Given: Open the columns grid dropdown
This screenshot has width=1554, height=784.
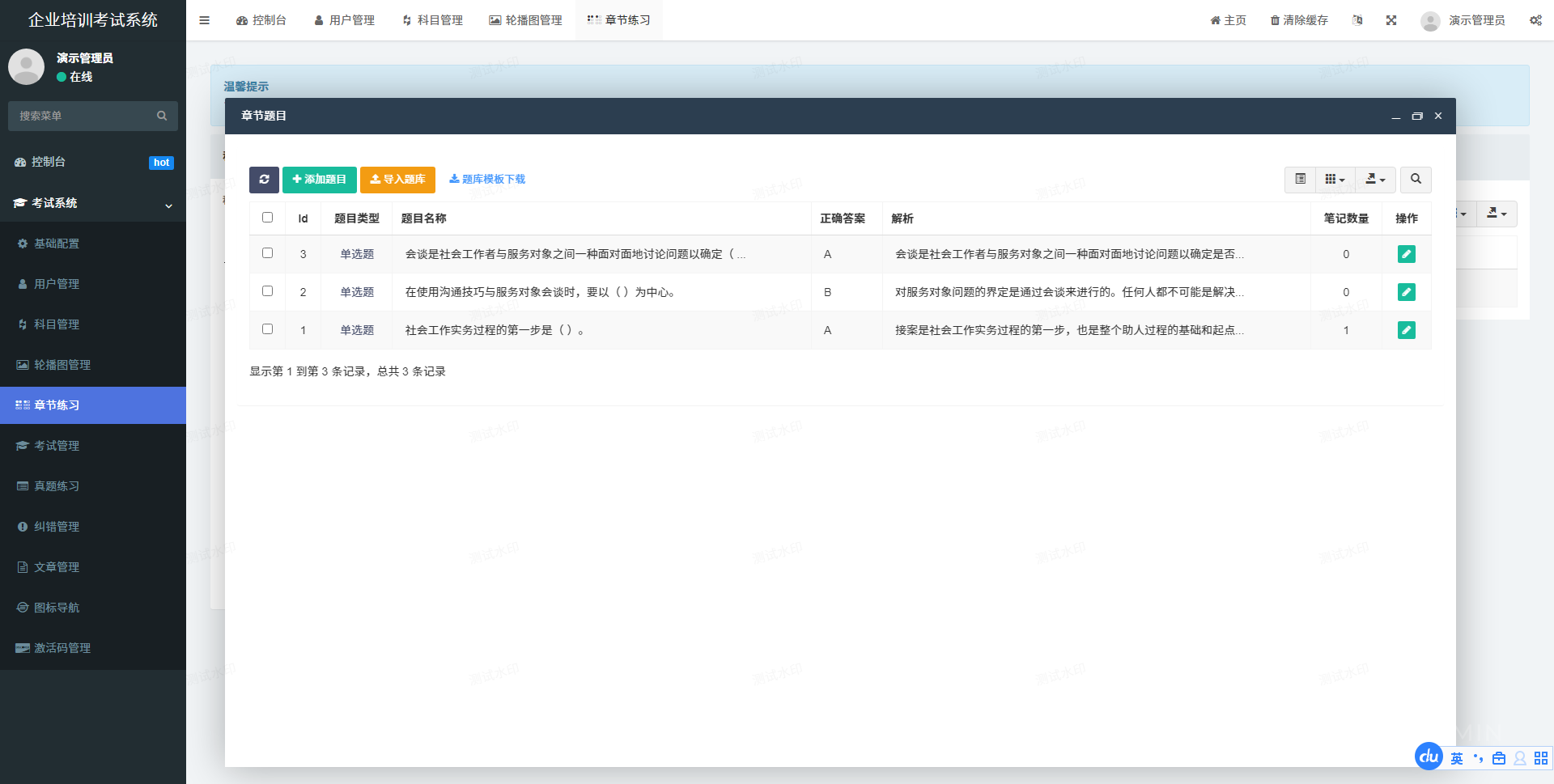Looking at the screenshot, I should (1335, 180).
